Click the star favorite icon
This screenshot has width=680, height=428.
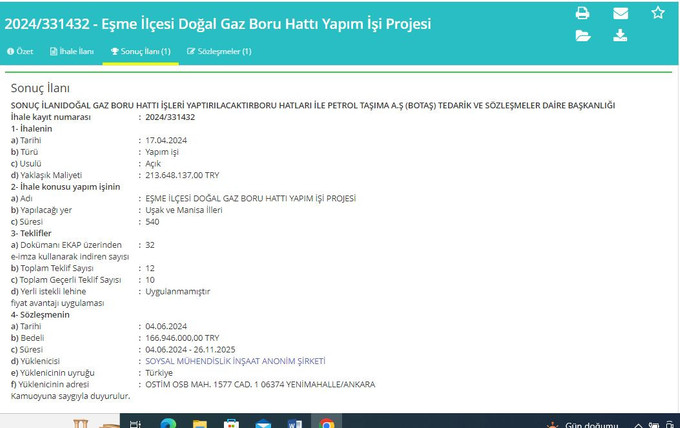pyautogui.click(x=658, y=13)
